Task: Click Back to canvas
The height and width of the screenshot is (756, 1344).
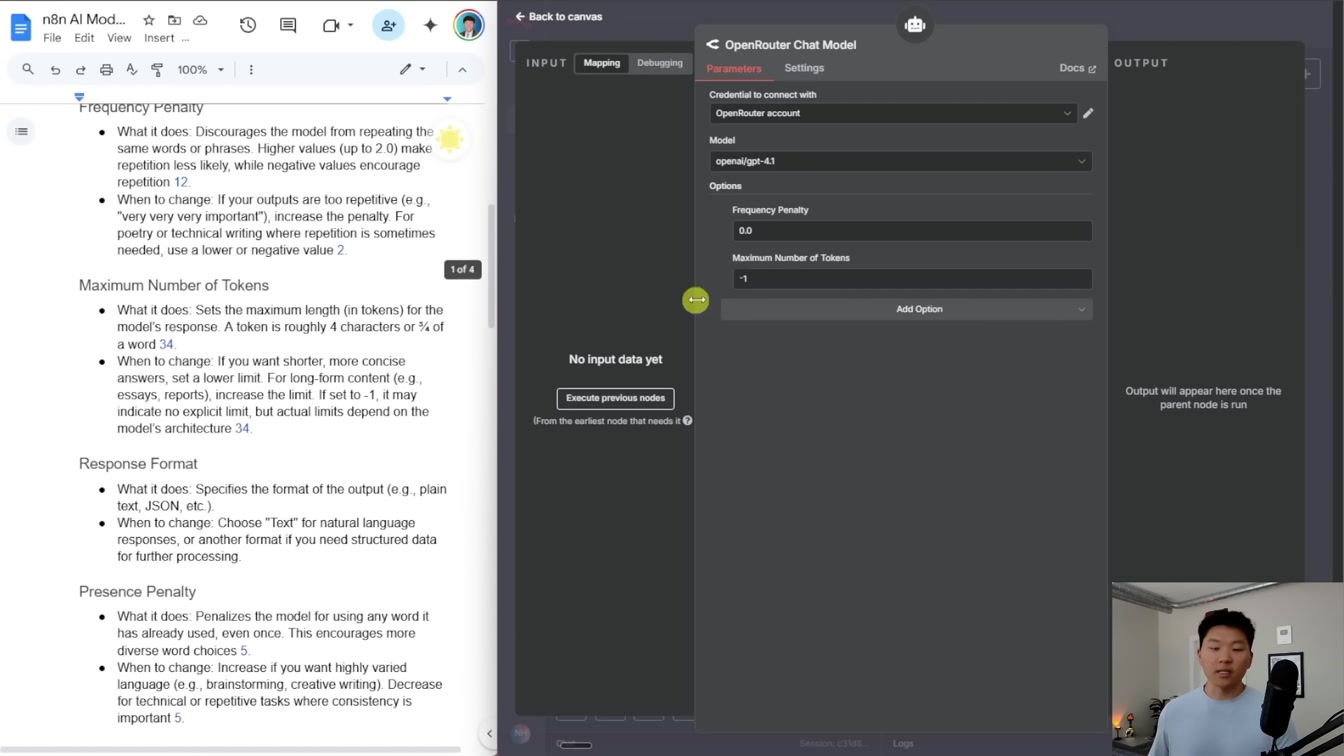Action: (x=559, y=17)
